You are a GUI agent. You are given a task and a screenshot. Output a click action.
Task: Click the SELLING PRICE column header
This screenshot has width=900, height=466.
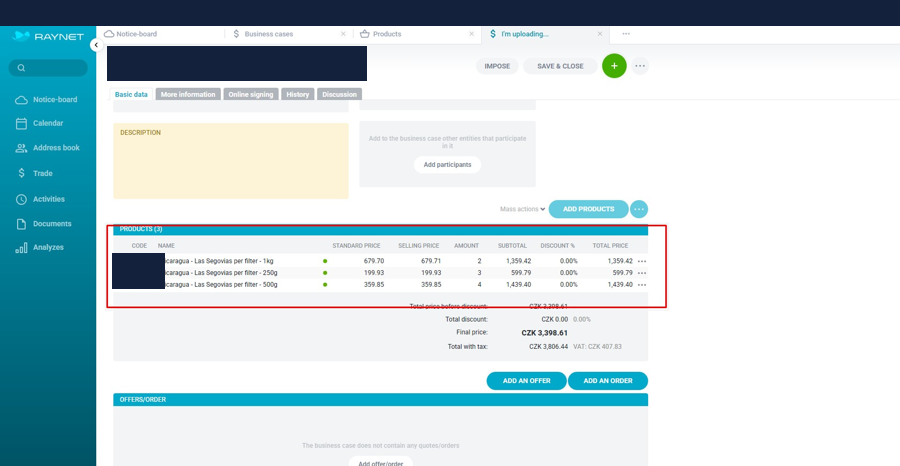point(418,246)
